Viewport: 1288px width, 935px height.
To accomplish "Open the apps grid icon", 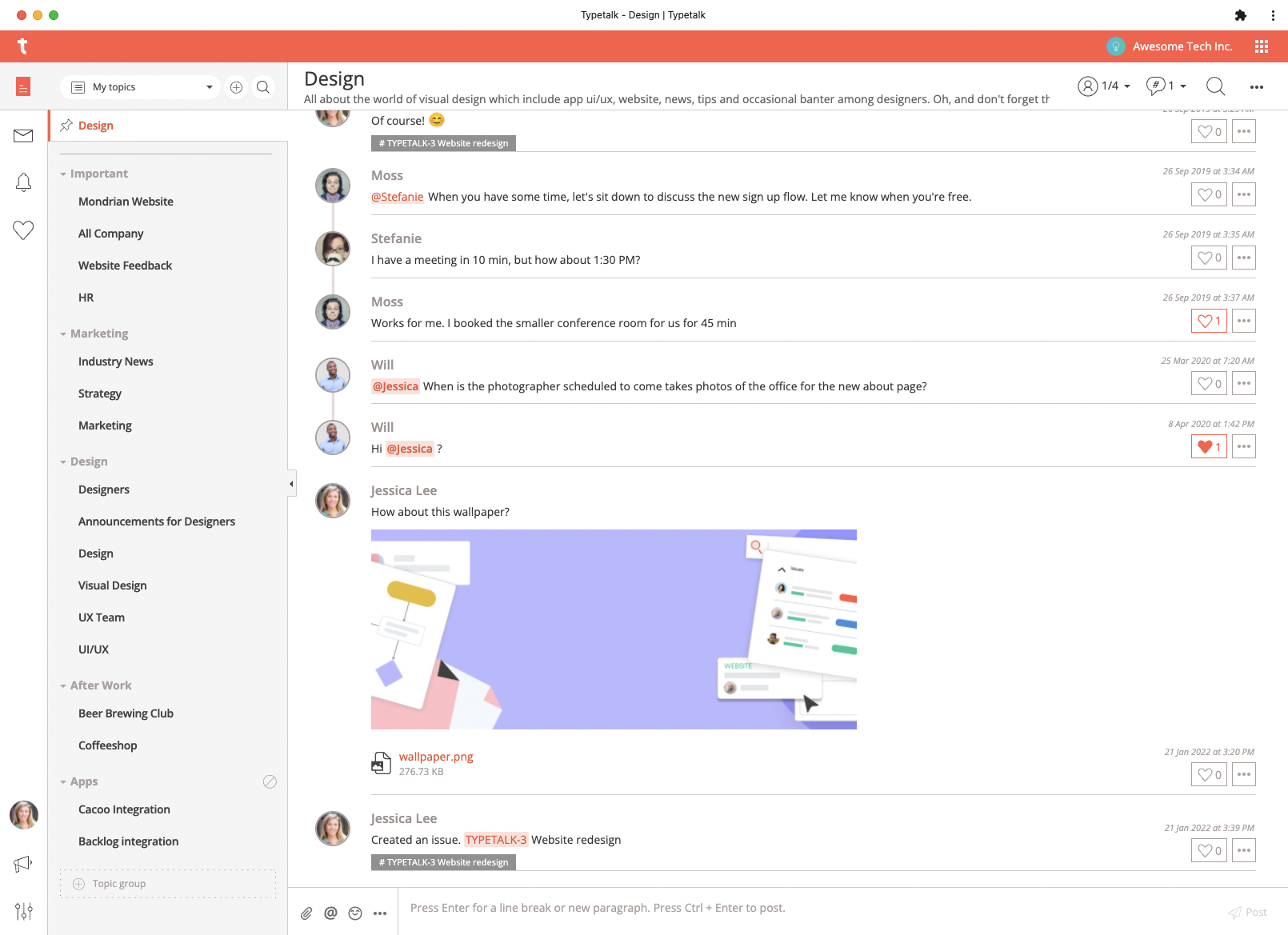I will (x=1262, y=46).
